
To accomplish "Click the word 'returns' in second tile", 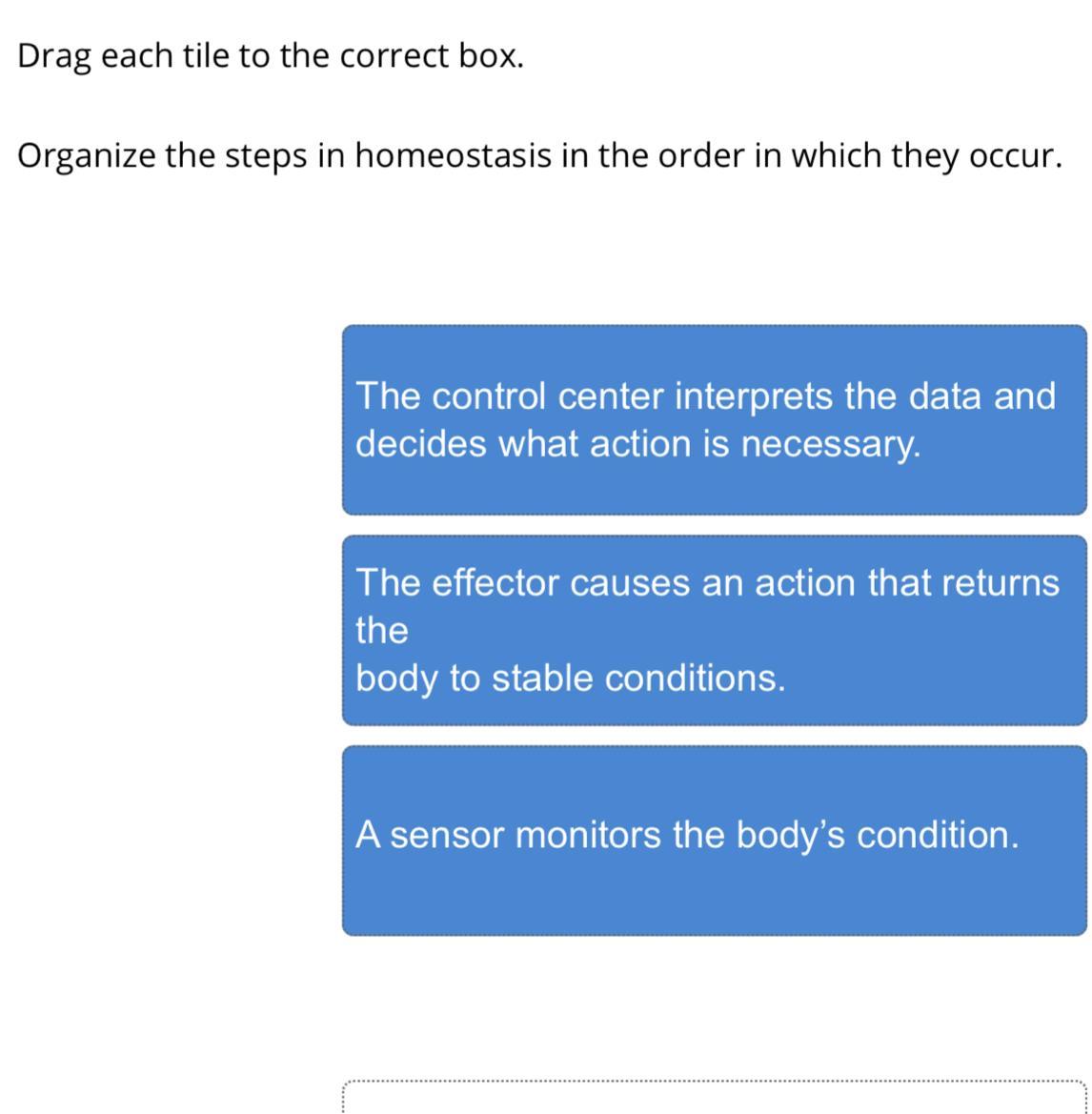I will point(1001,583).
